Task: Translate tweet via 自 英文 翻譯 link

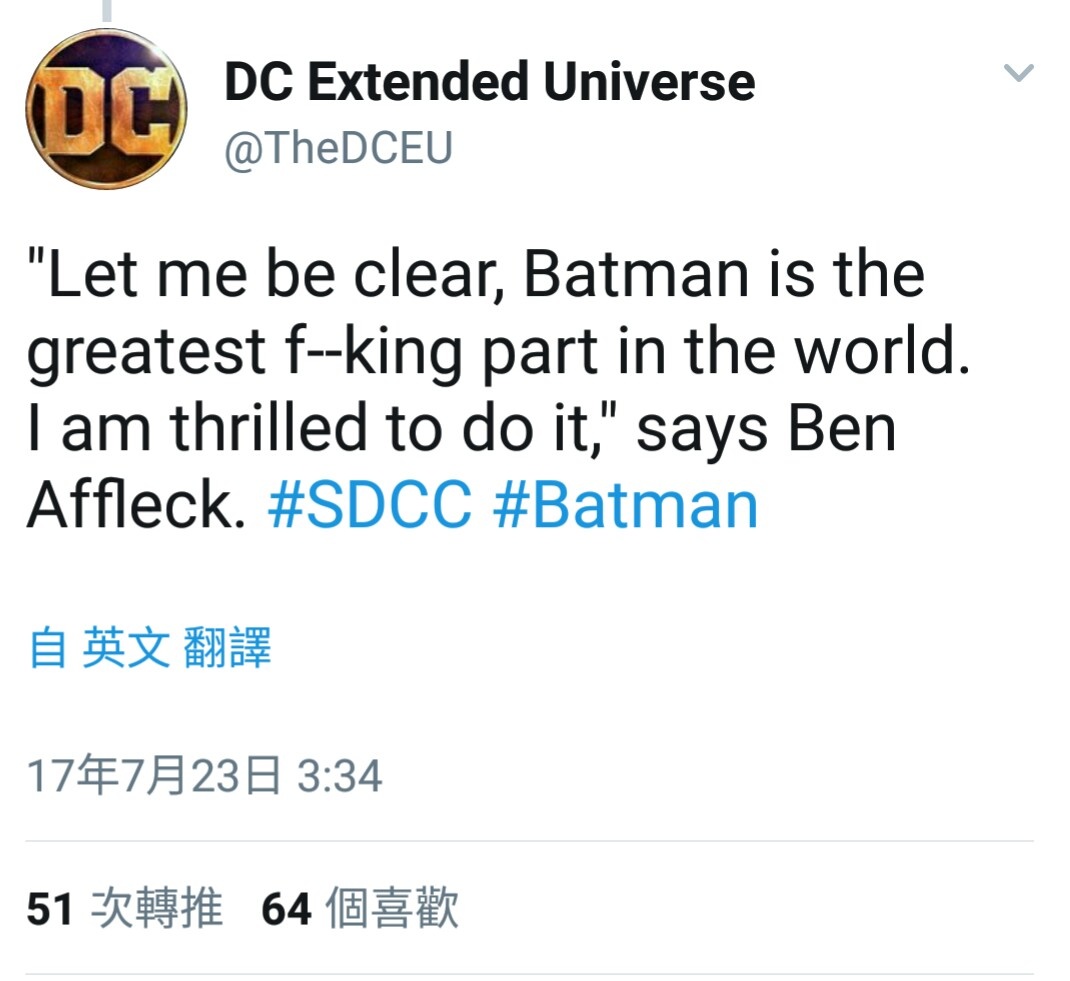Action: (x=150, y=647)
